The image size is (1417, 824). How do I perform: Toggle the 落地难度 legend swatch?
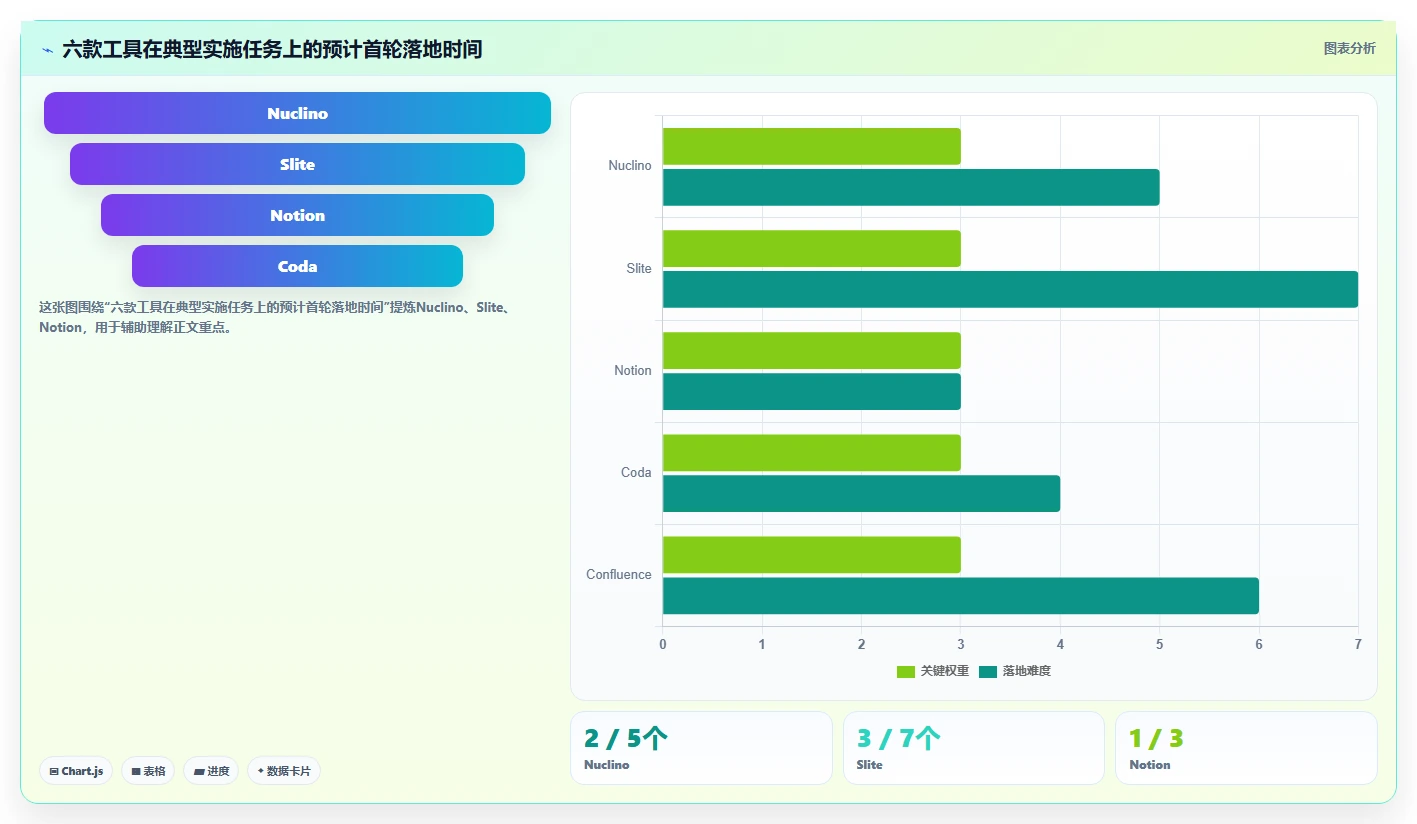tap(988, 671)
